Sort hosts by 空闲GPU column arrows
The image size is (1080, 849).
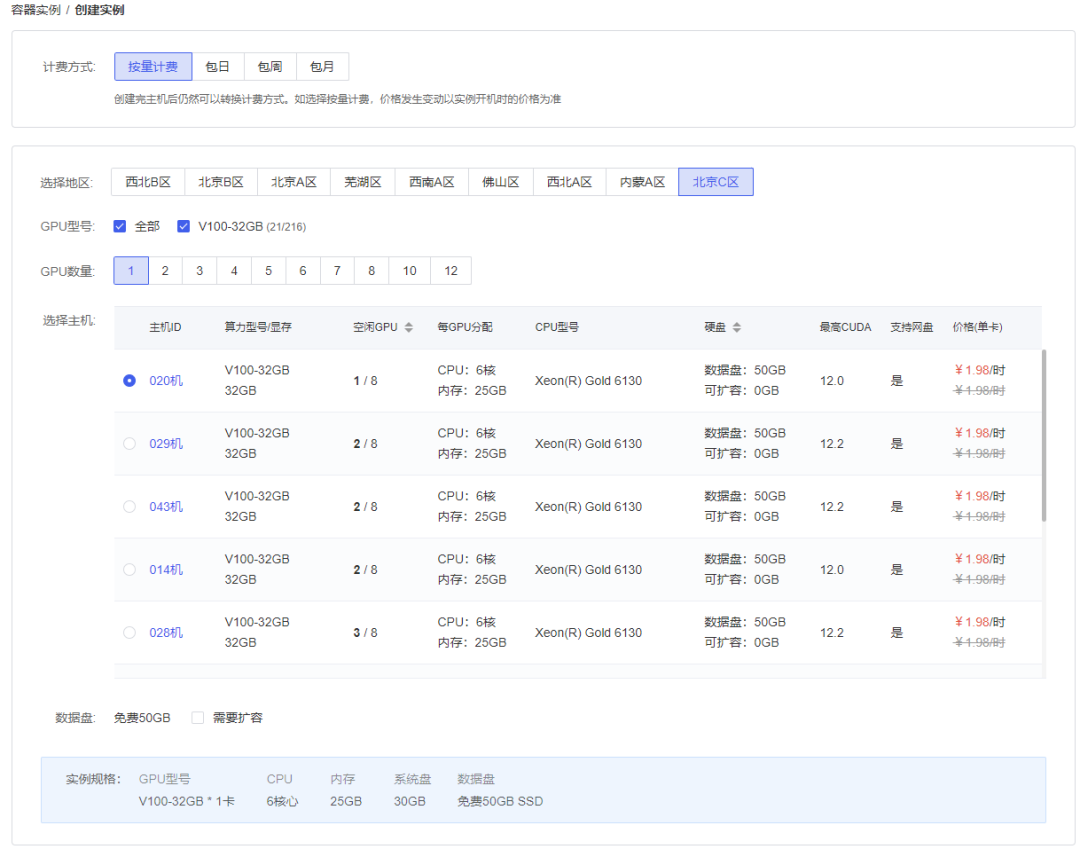[x=408, y=327]
